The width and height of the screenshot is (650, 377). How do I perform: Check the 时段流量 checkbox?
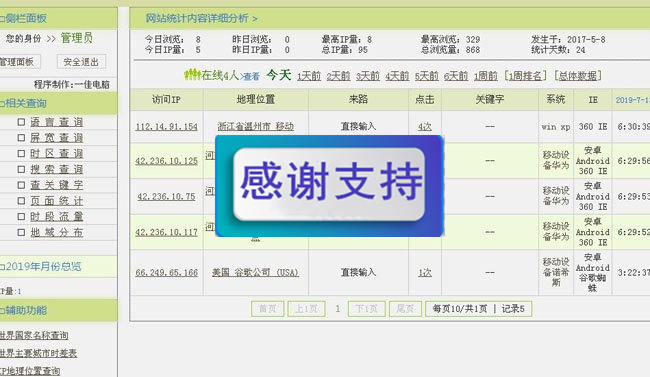click(21, 216)
